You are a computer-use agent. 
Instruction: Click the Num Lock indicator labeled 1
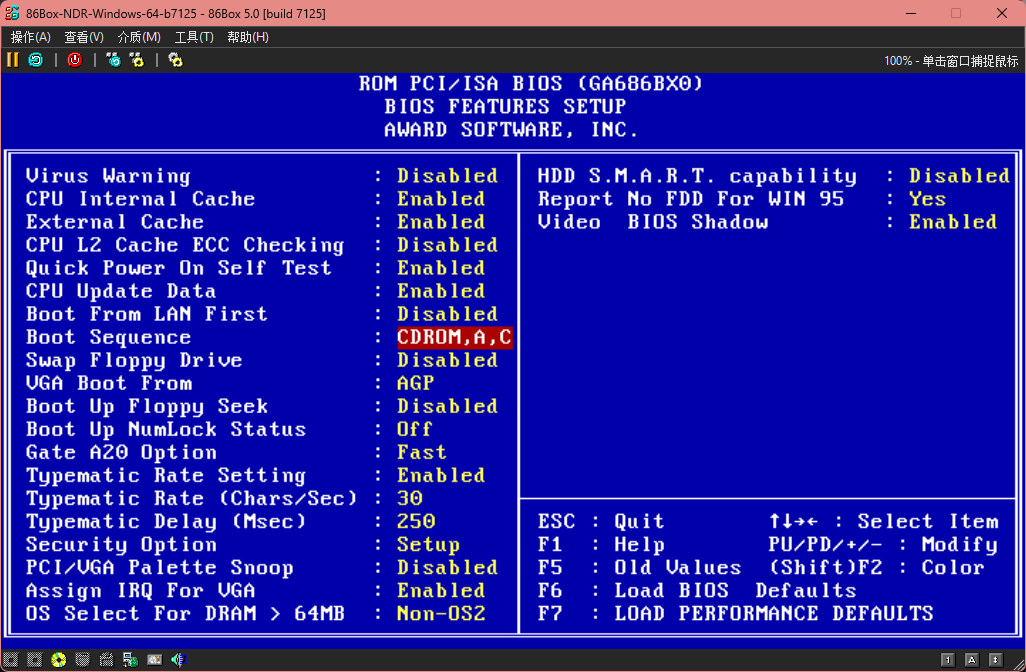point(947,660)
